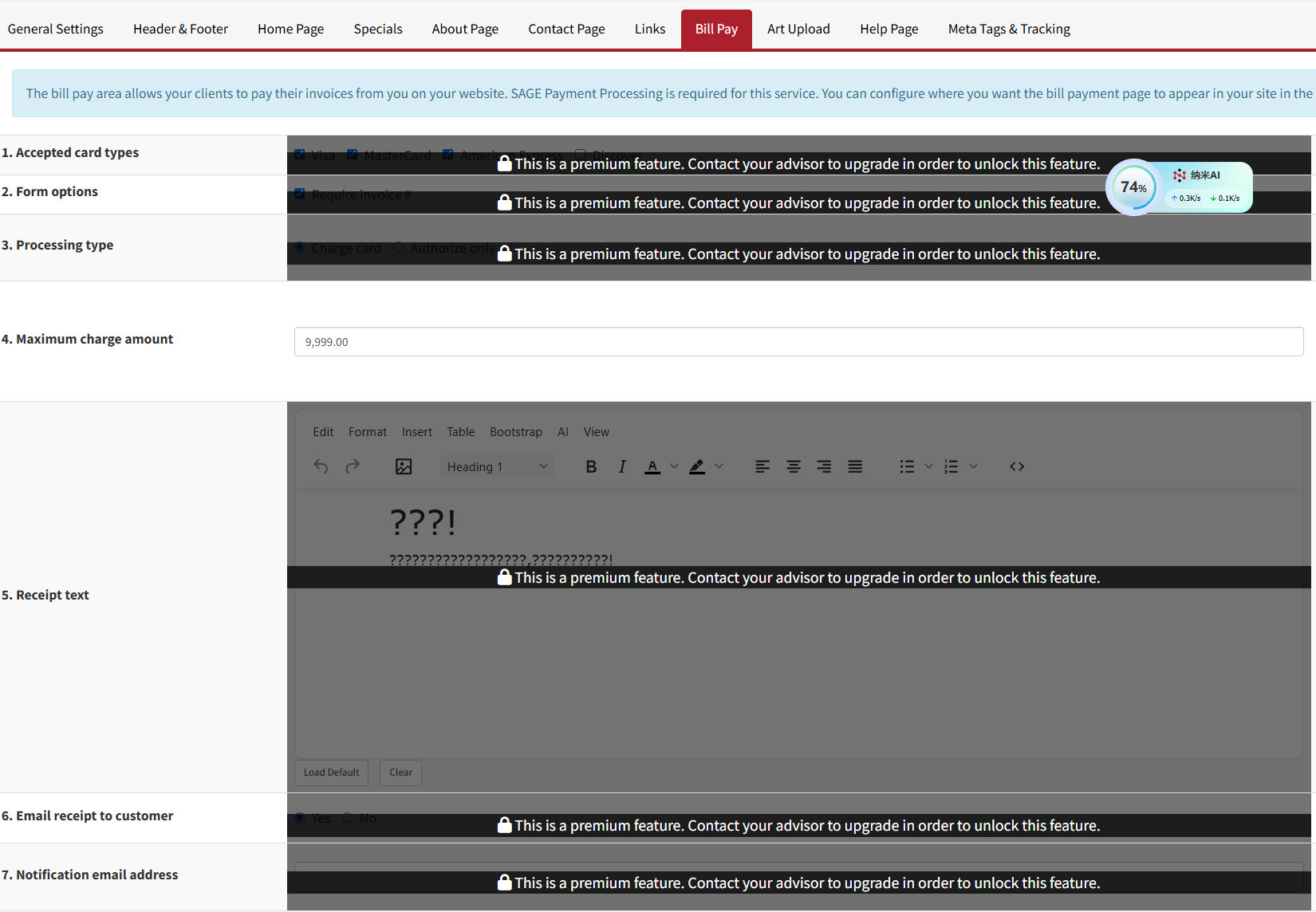Image resolution: width=1316 pixels, height=912 pixels.
Task: Apply the text highlight color
Action: (697, 466)
